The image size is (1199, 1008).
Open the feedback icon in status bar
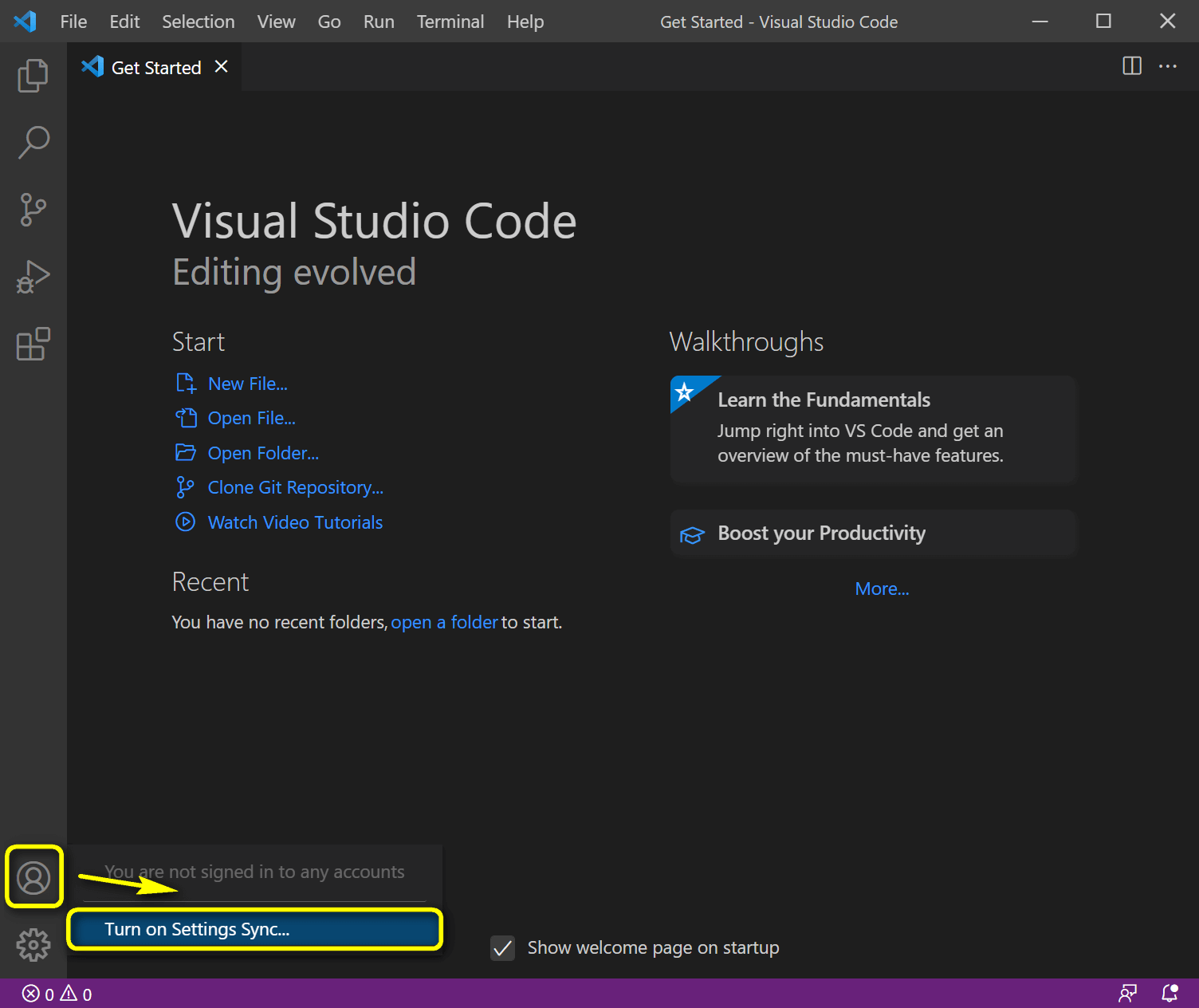(1128, 994)
